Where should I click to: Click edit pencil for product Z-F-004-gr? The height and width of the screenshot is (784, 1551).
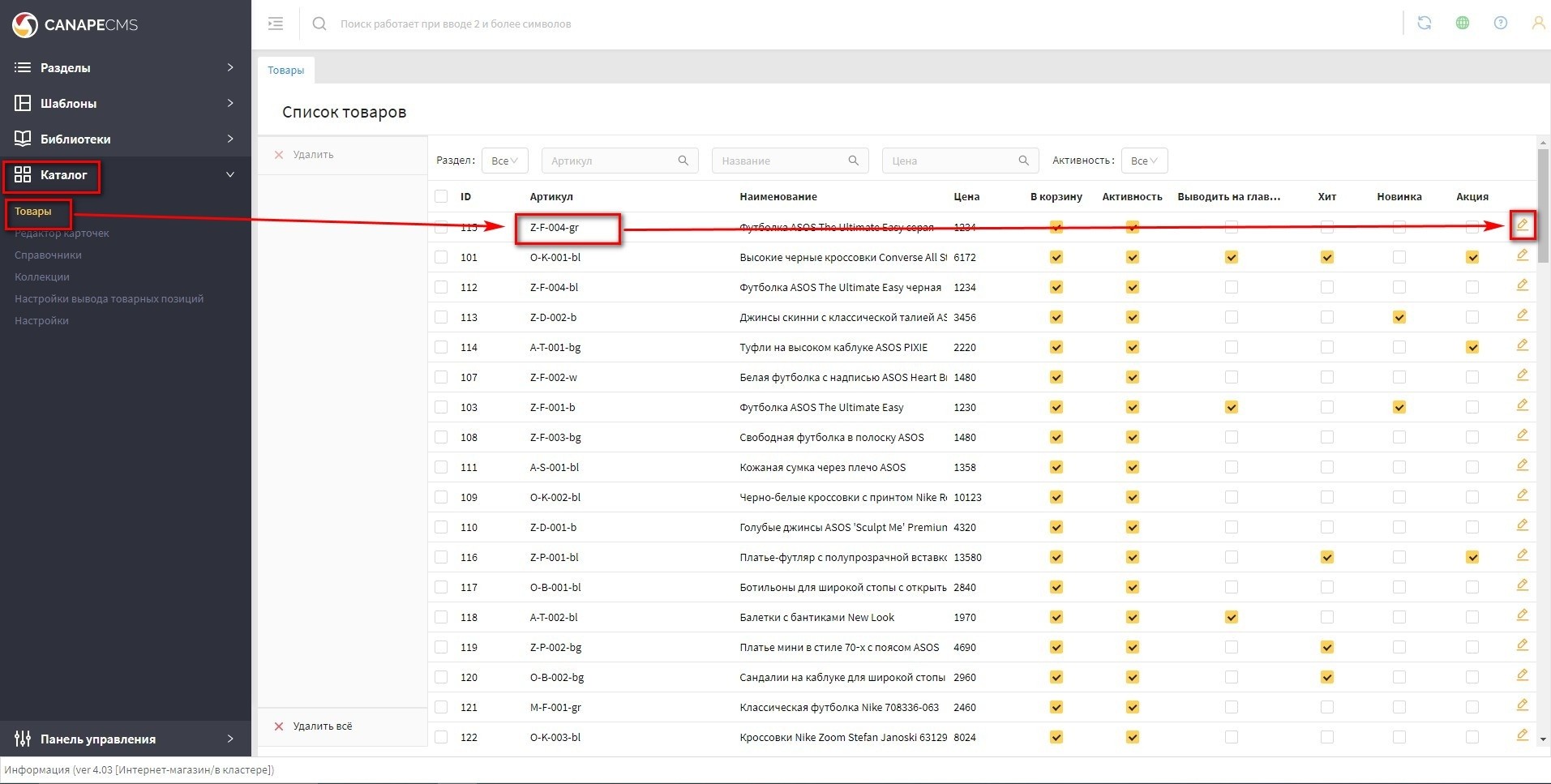[1522, 225]
